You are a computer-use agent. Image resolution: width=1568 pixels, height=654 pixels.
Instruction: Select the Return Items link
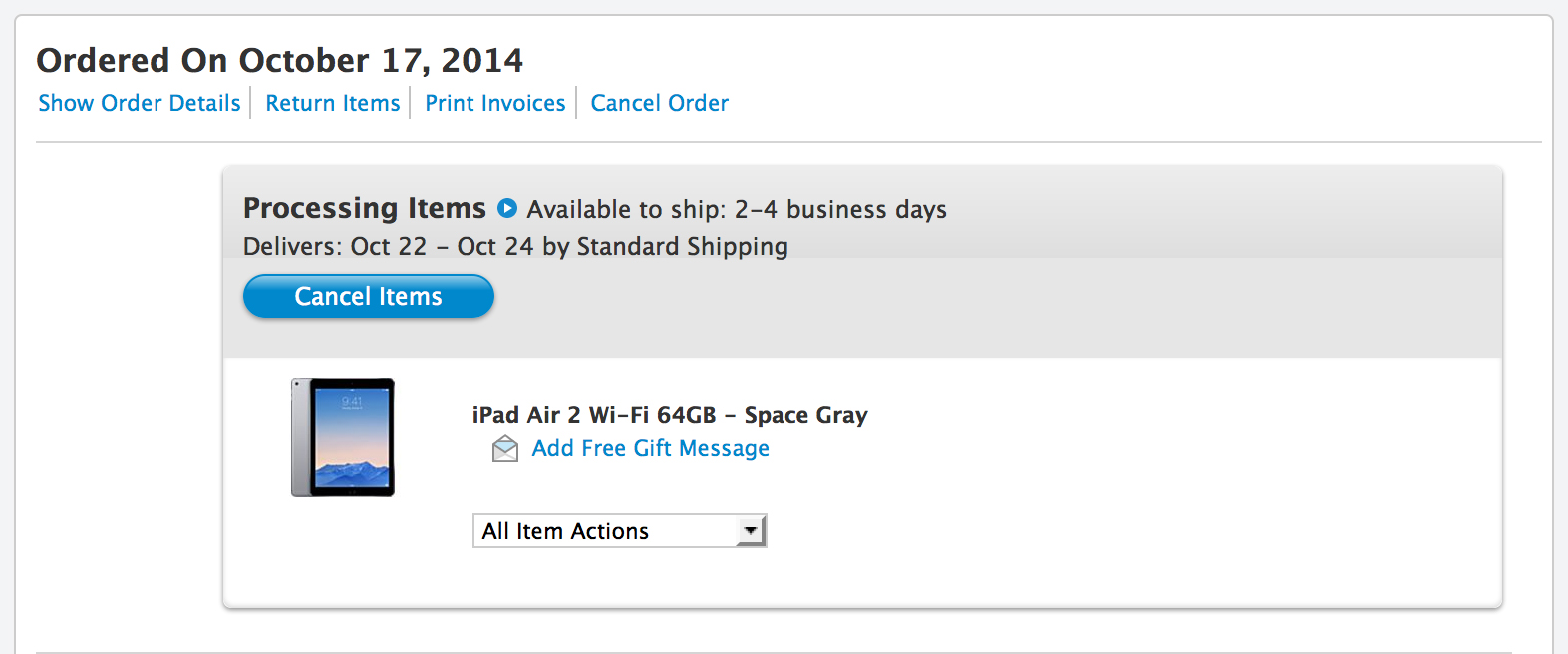coord(333,103)
